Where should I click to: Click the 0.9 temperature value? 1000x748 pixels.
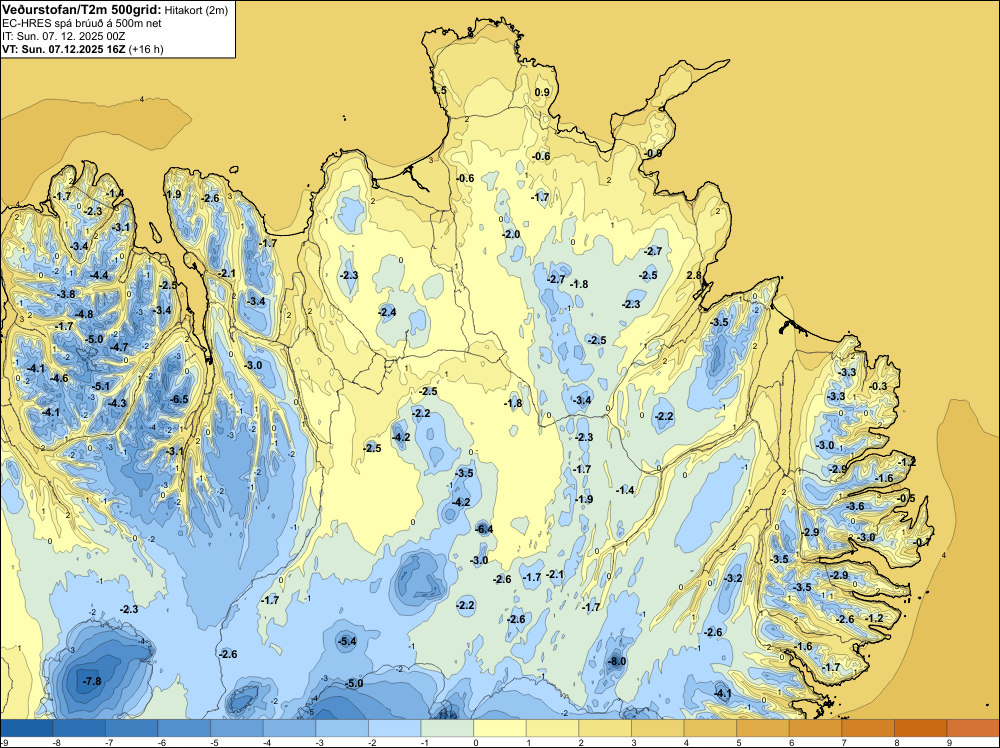tap(541, 92)
